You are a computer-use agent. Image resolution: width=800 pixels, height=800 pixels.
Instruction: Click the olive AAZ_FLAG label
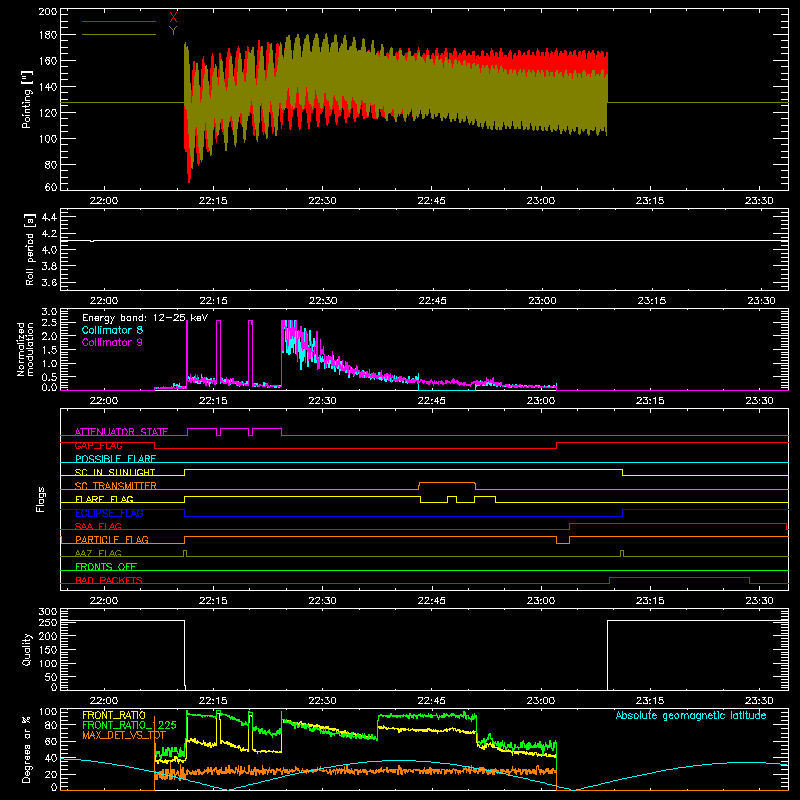point(98,553)
